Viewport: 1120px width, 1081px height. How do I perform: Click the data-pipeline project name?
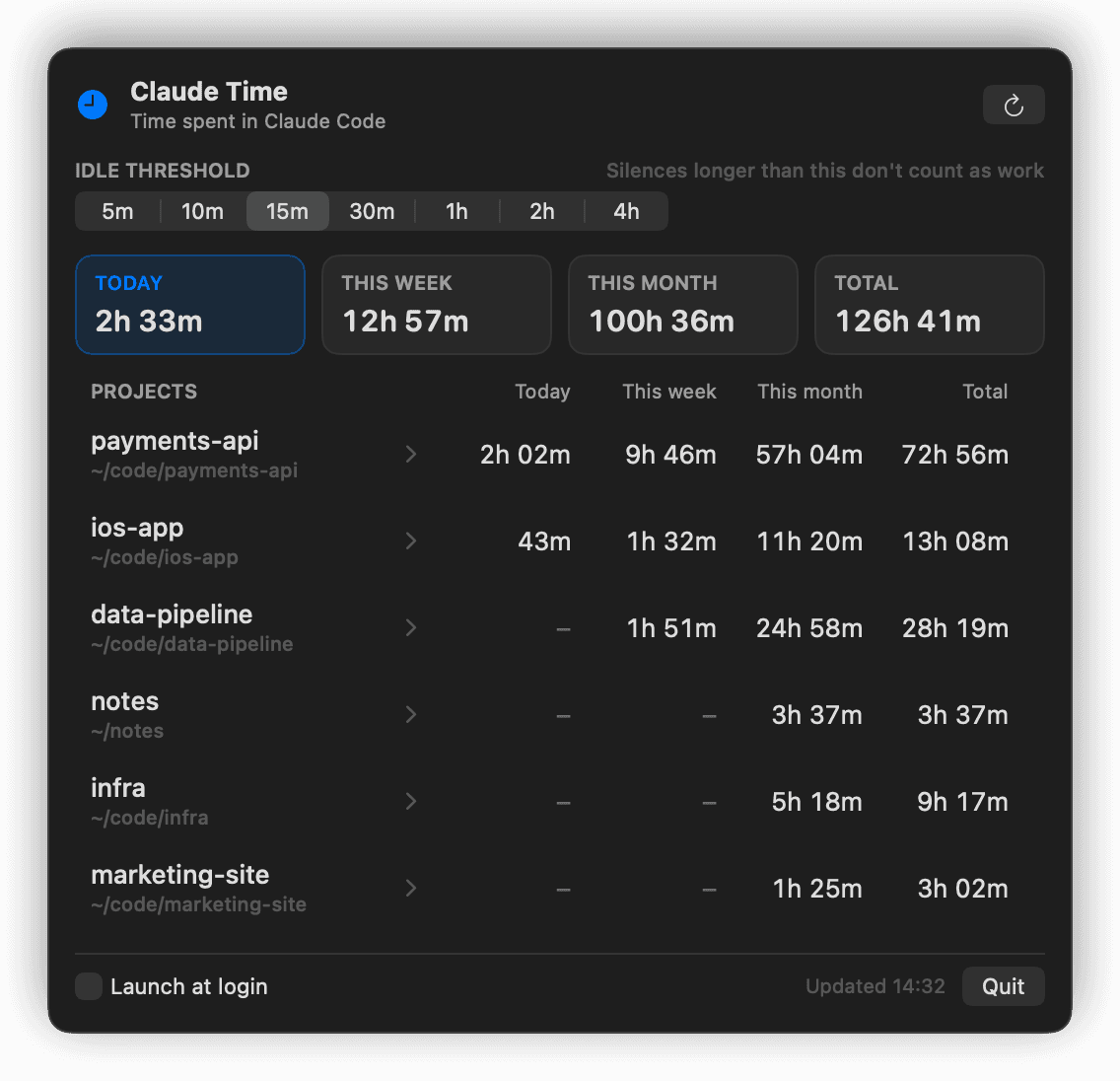tap(172, 614)
